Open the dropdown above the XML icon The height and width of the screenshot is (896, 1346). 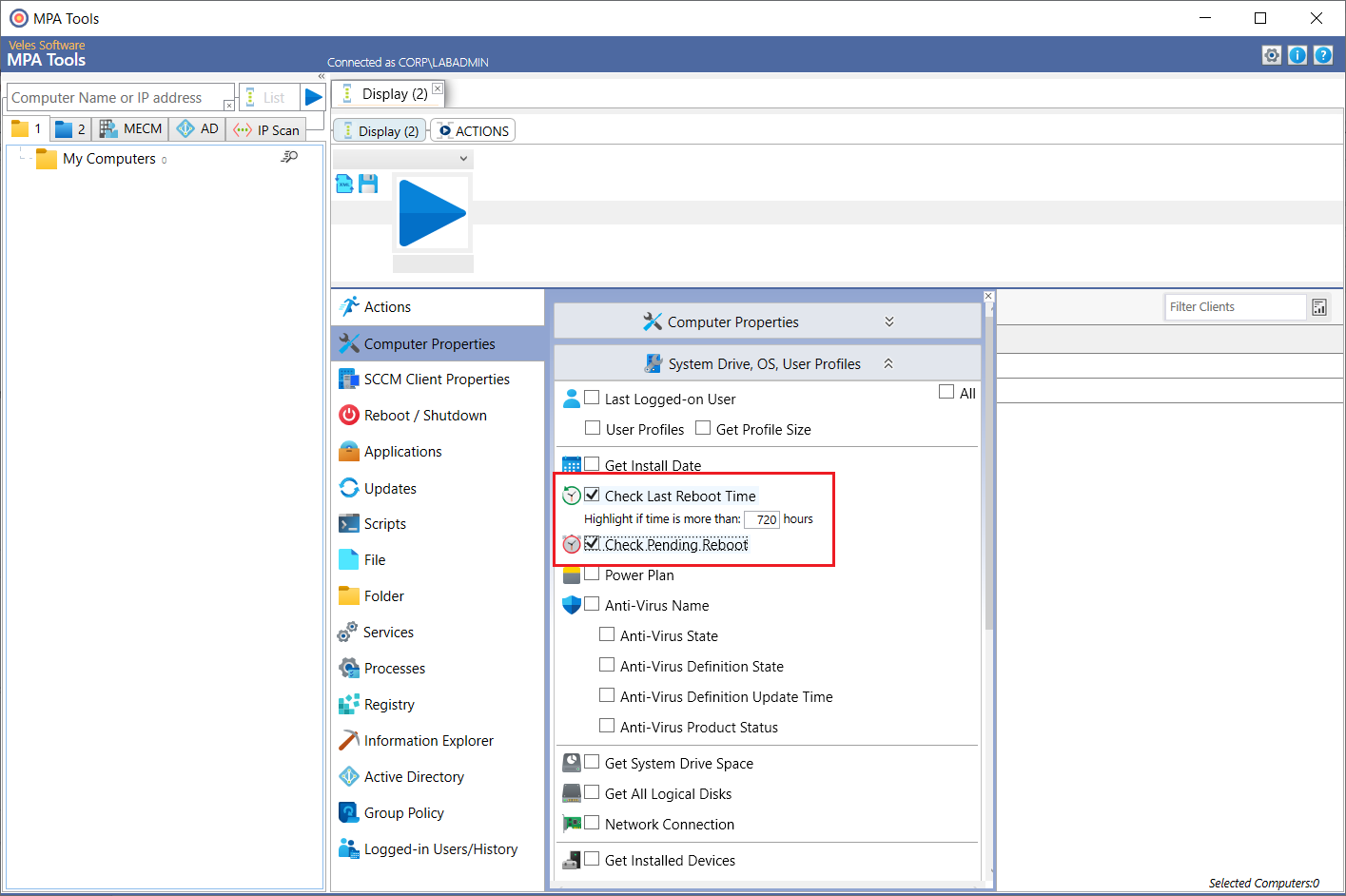coord(403,159)
